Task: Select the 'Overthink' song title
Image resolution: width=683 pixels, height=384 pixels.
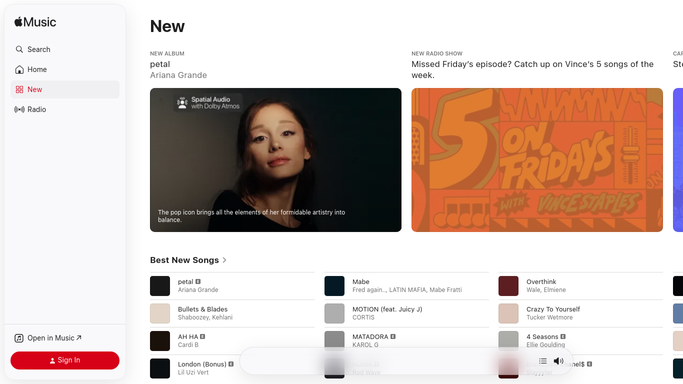Action: [x=541, y=282]
